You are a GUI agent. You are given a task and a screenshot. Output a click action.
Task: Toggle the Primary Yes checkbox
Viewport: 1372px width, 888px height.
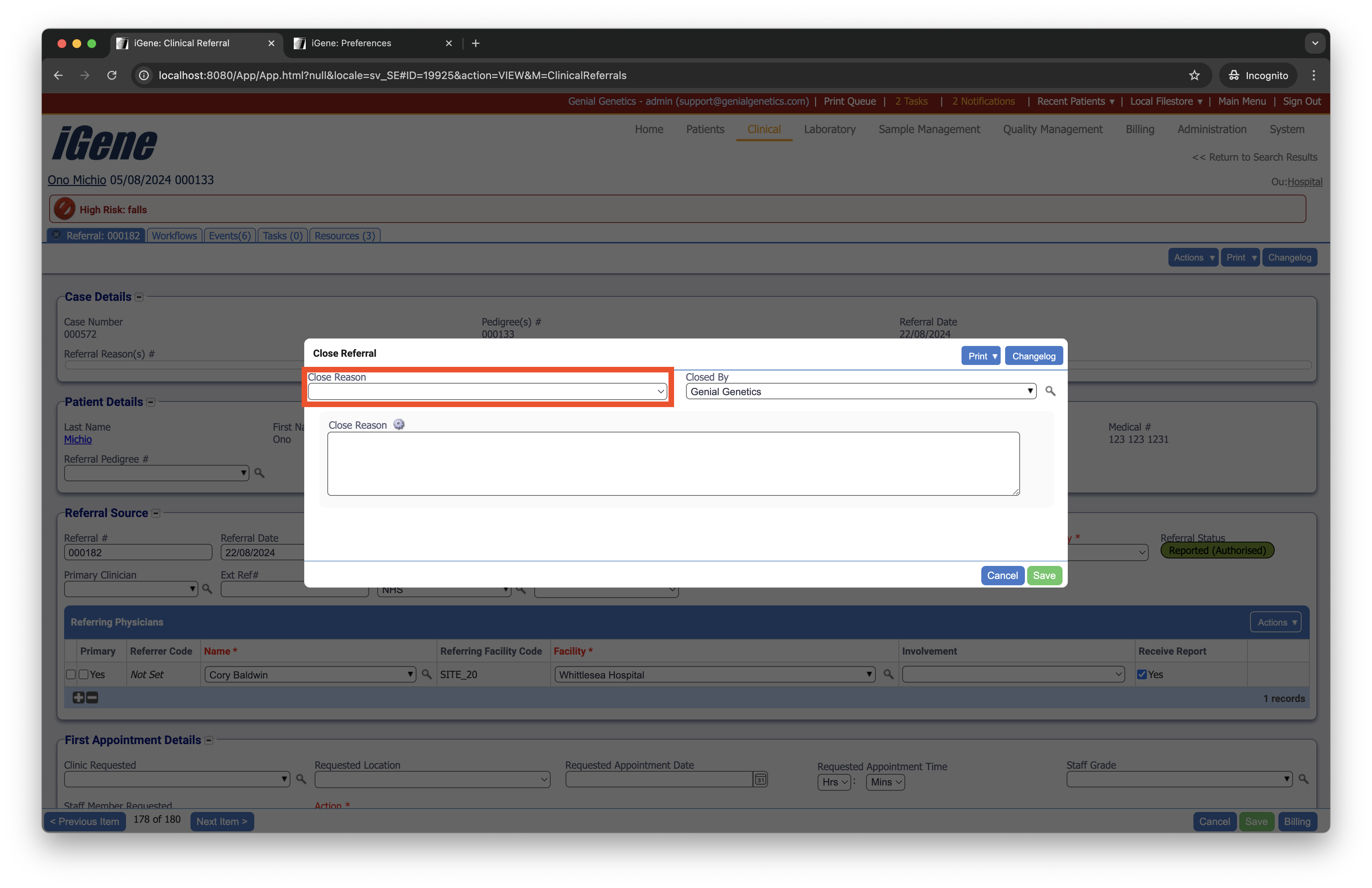pyautogui.click(x=84, y=674)
